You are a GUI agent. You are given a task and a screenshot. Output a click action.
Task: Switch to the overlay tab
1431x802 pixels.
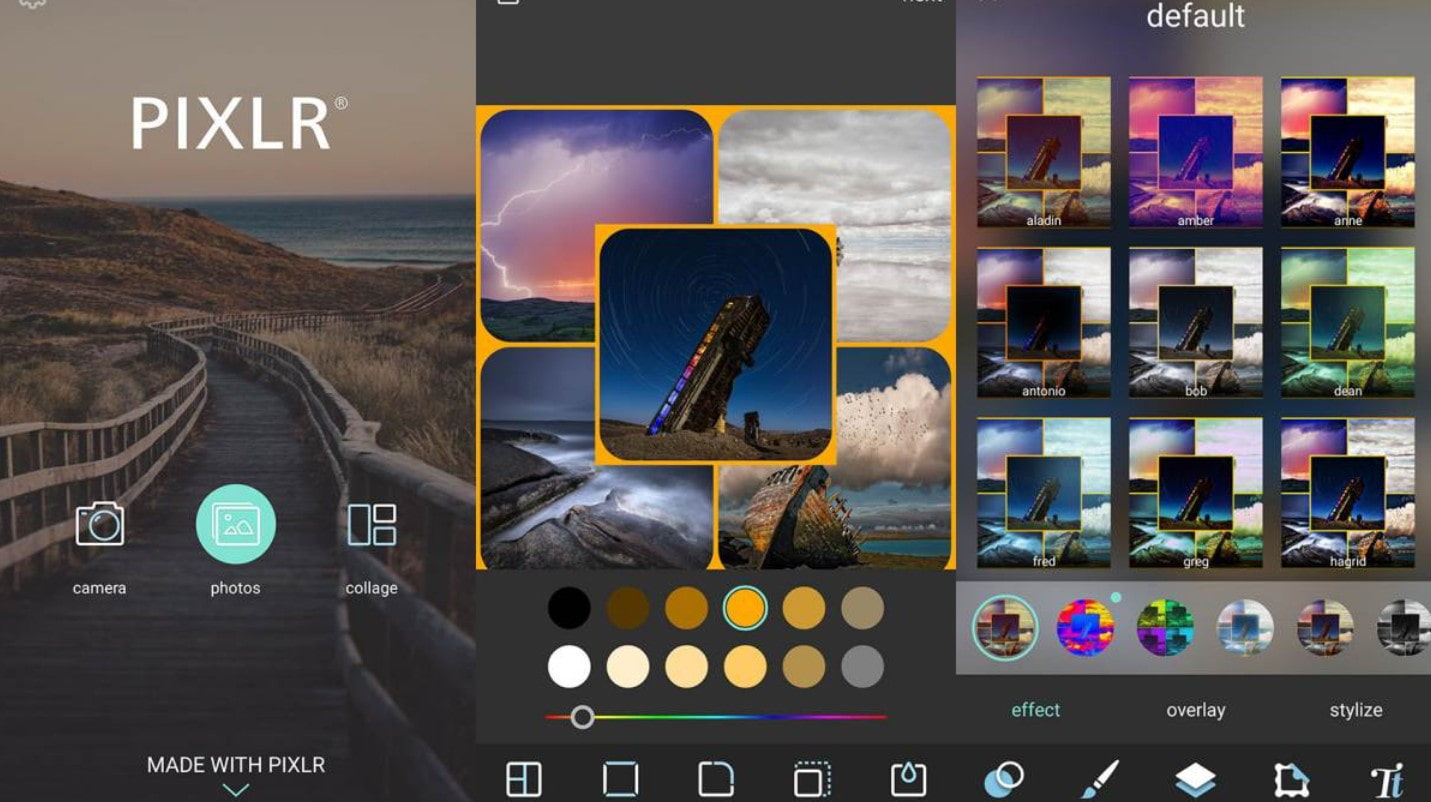1195,710
